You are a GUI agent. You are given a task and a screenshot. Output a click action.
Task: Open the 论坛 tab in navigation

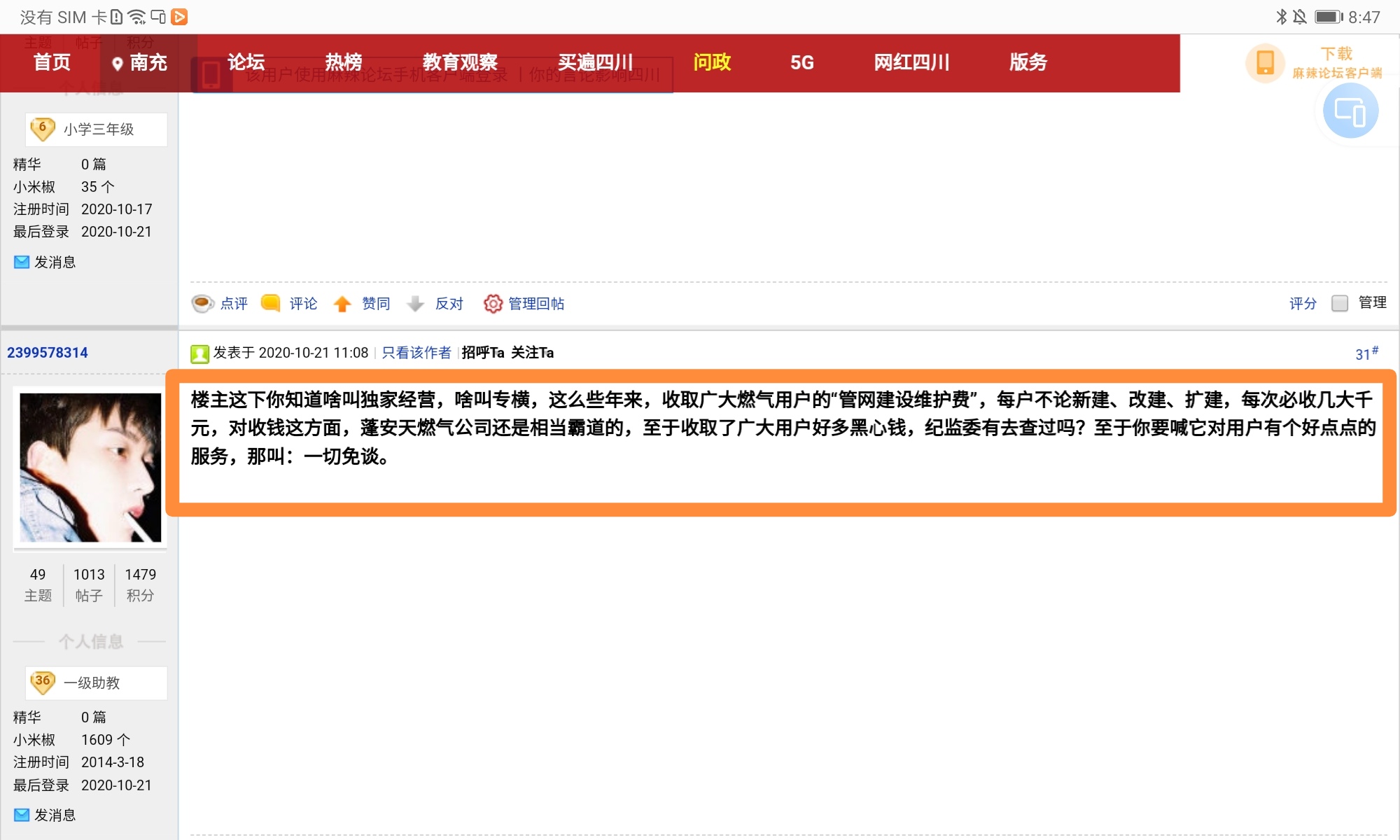click(246, 62)
